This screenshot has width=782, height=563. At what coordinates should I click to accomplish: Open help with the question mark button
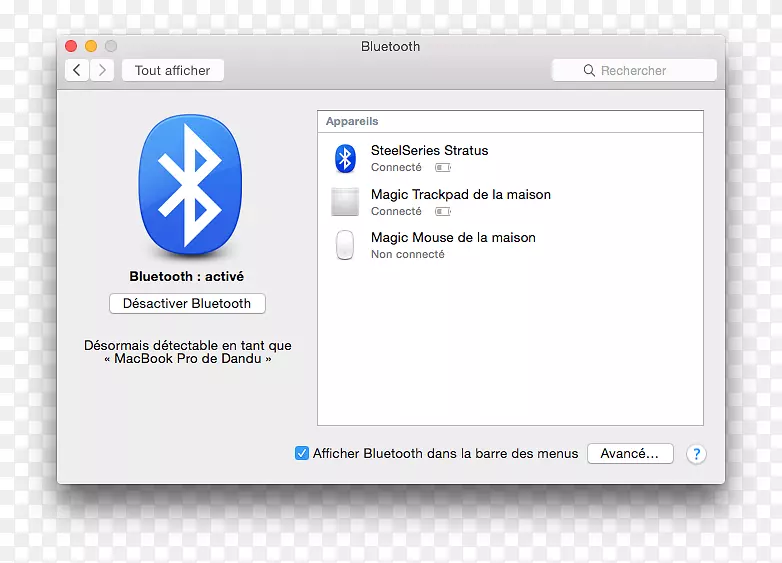pos(696,454)
